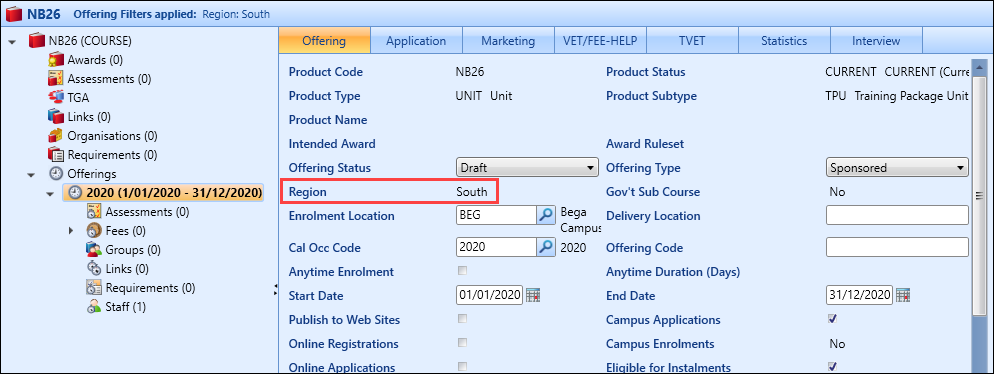The height and width of the screenshot is (374, 994).
Task: Click the NB26 (COURSE) book icon
Action: [x=37, y=41]
